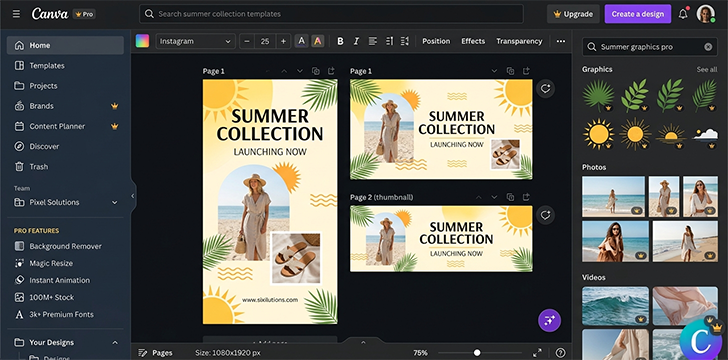The height and width of the screenshot is (360, 728).
Task: Click Page 2 thumbnail down chevron
Action: point(494,197)
